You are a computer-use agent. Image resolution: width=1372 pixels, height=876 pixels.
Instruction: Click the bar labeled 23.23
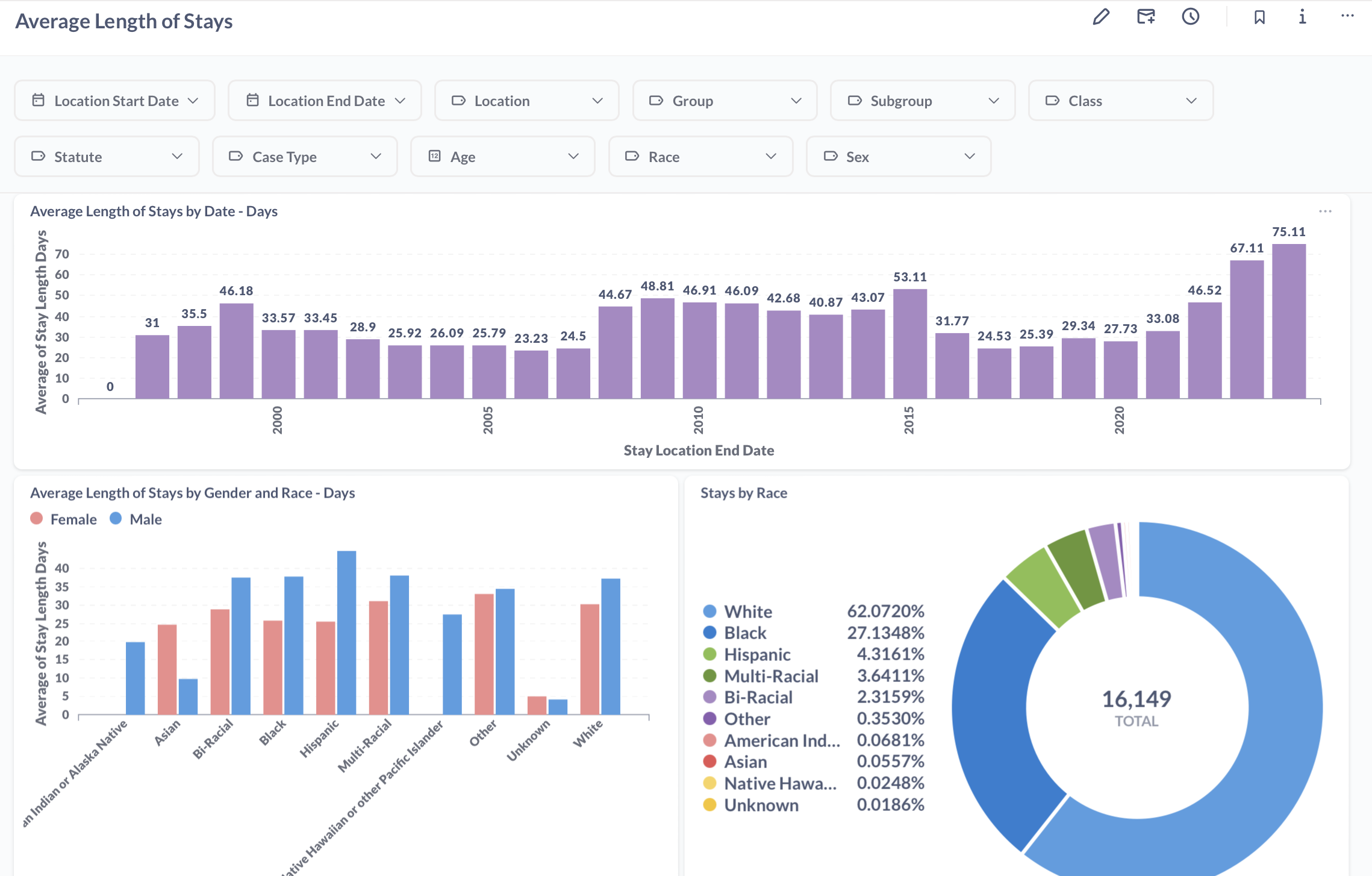pos(531,374)
